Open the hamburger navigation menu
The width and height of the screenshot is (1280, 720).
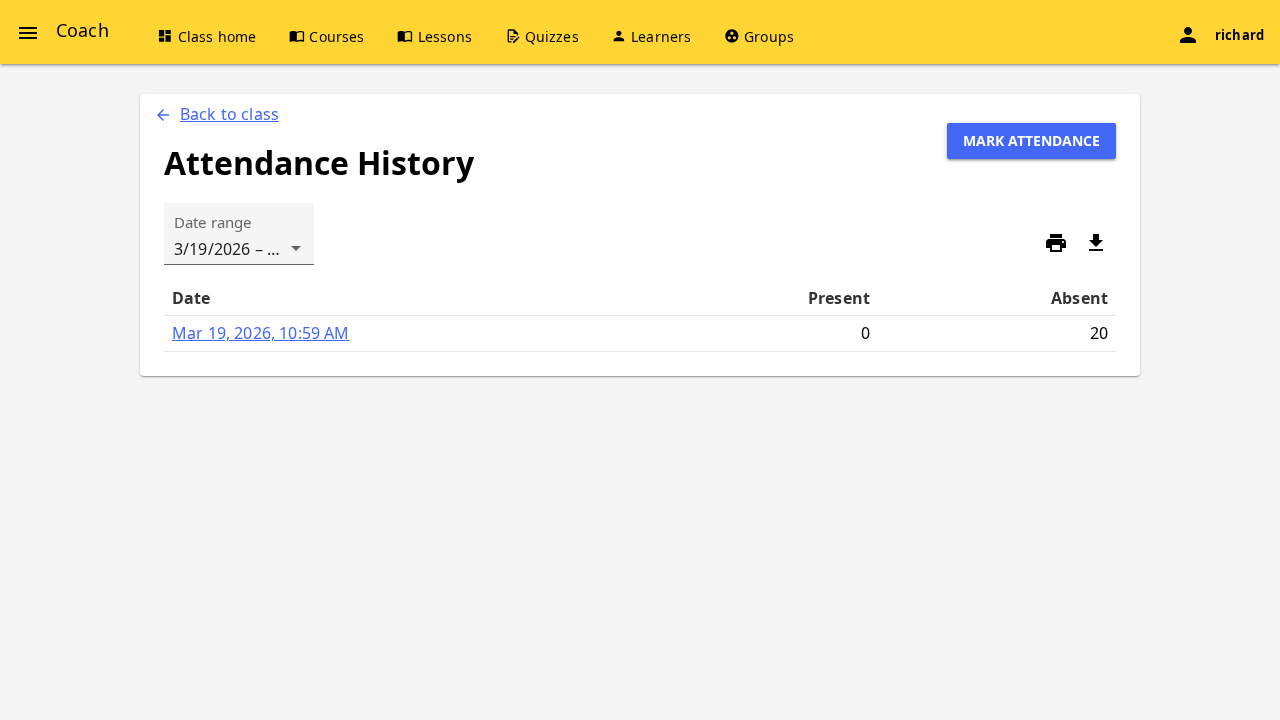(x=28, y=33)
